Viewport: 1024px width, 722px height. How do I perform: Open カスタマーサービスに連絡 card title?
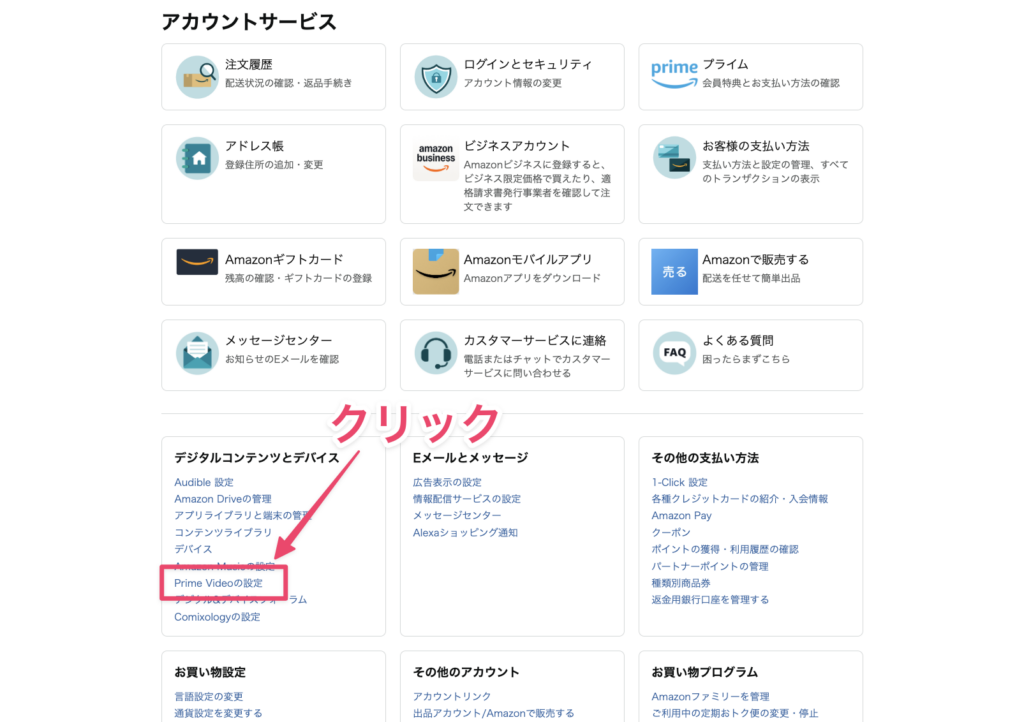535,341
